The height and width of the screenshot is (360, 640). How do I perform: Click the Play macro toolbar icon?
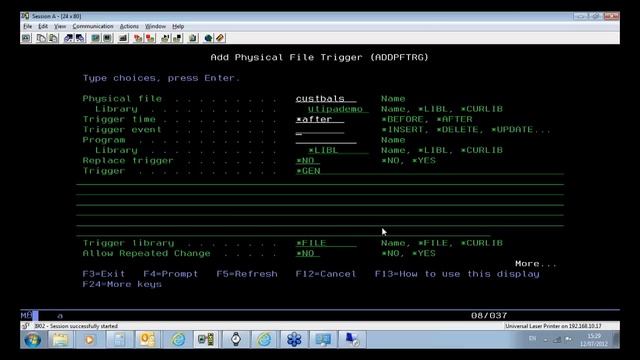(165, 38)
